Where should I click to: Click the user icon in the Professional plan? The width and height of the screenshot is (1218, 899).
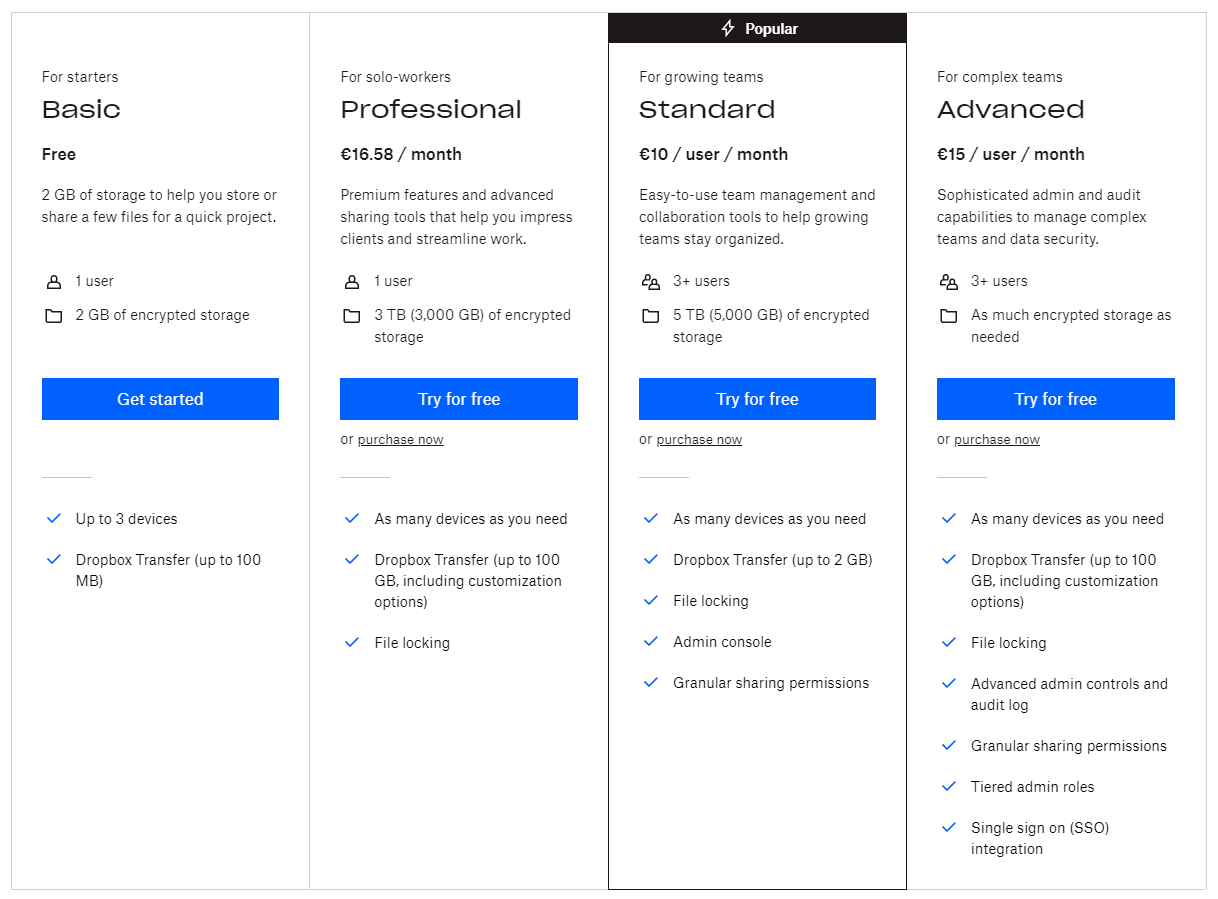pos(352,282)
